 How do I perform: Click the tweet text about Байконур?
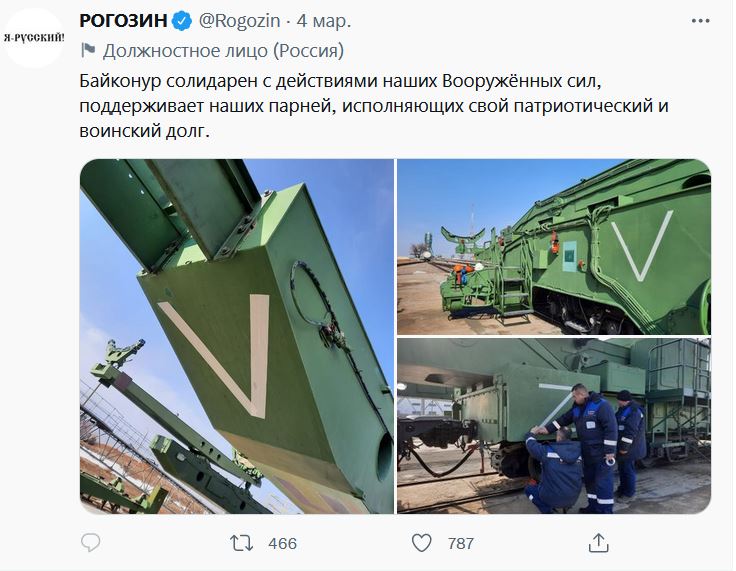[x=374, y=106]
